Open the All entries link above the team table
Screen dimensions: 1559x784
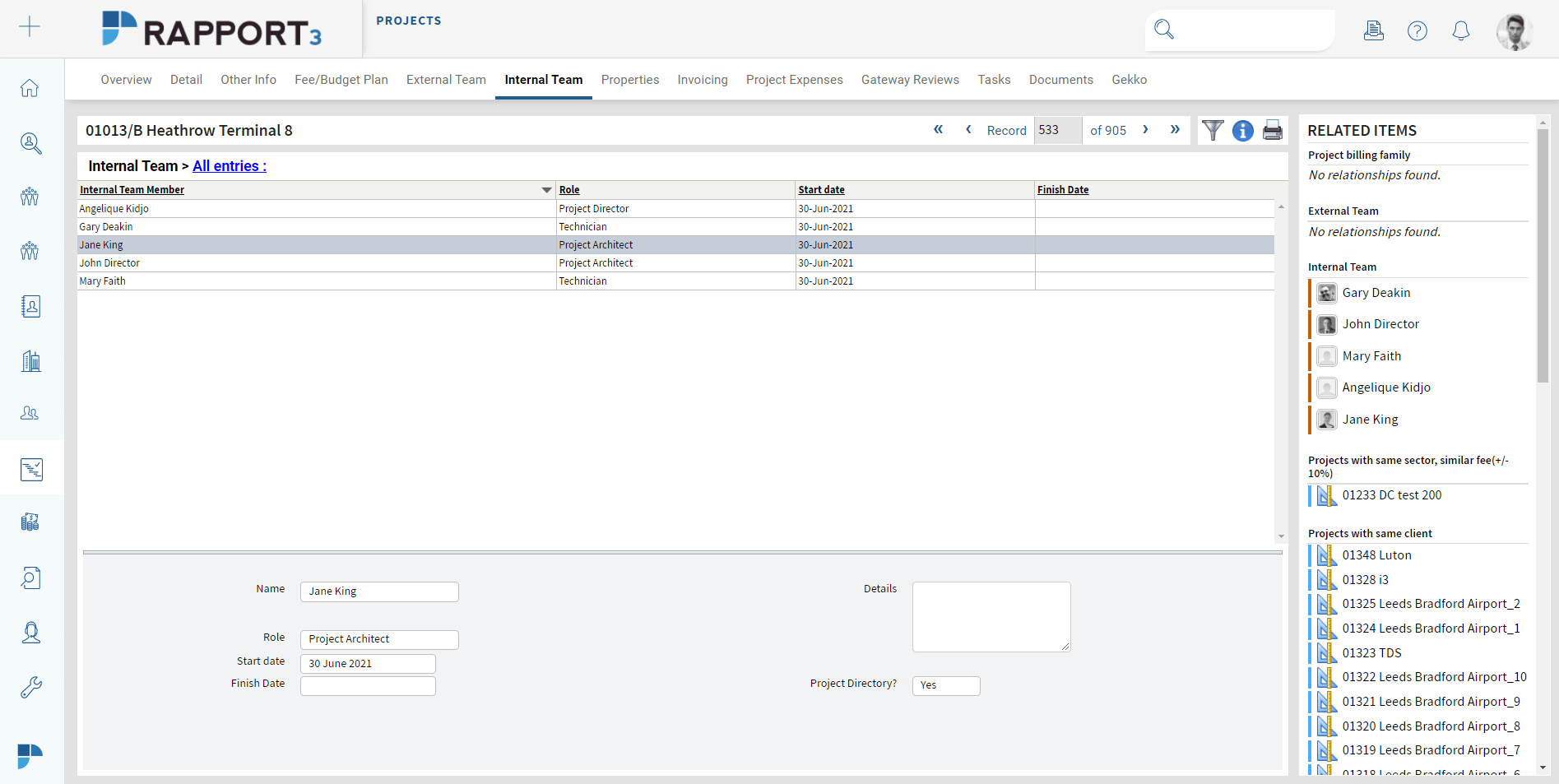[x=229, y=165]
